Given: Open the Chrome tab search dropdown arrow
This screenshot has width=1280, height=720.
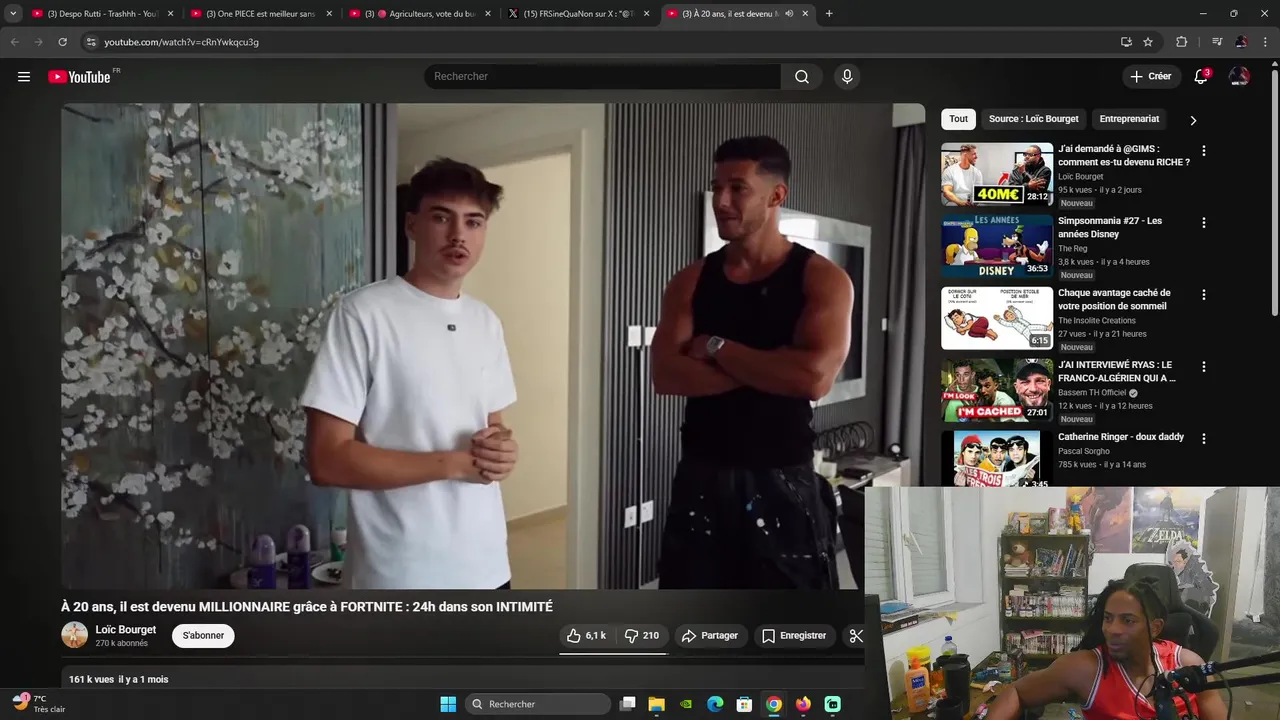Looking at the screenshot, I should [x=13, y=14].
